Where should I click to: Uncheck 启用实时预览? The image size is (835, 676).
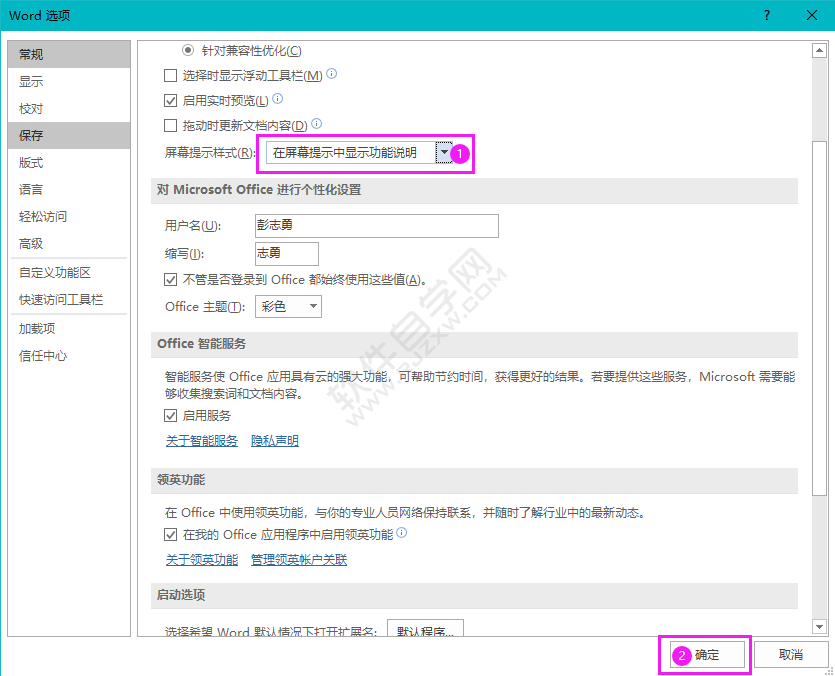tap(172, 99)
